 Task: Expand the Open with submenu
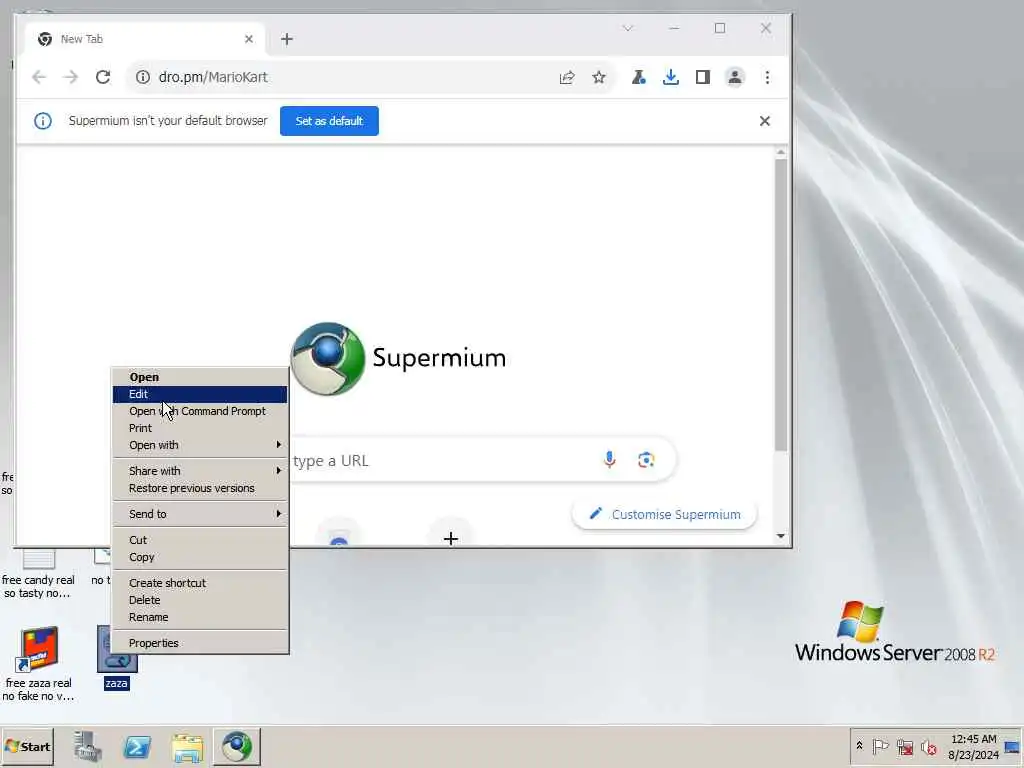pos(200,445)
